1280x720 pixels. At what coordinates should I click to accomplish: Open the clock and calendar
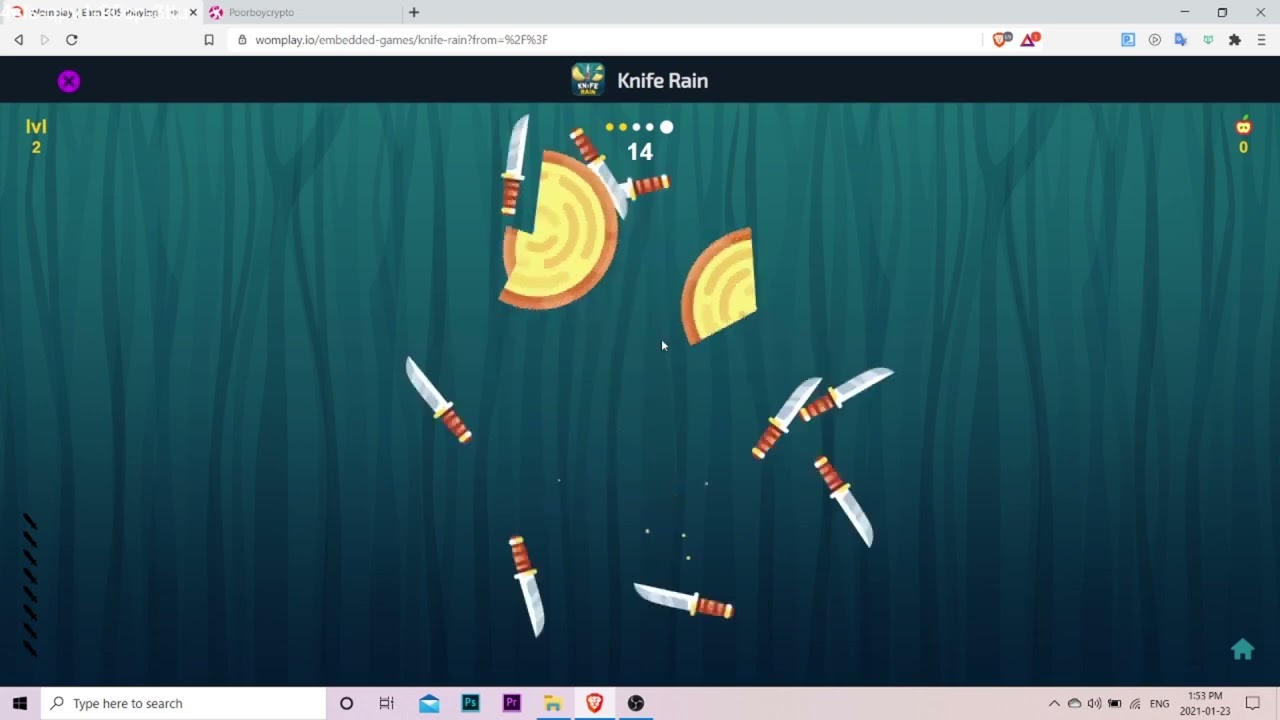point(1204,703)
